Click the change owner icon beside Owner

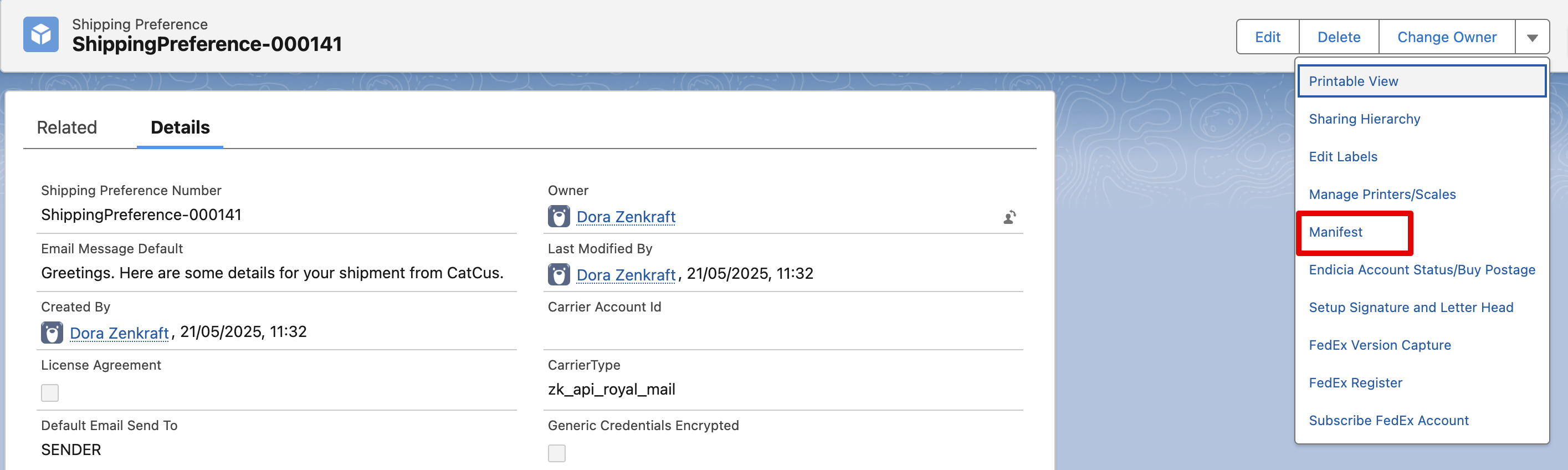tap(1009, 217)
